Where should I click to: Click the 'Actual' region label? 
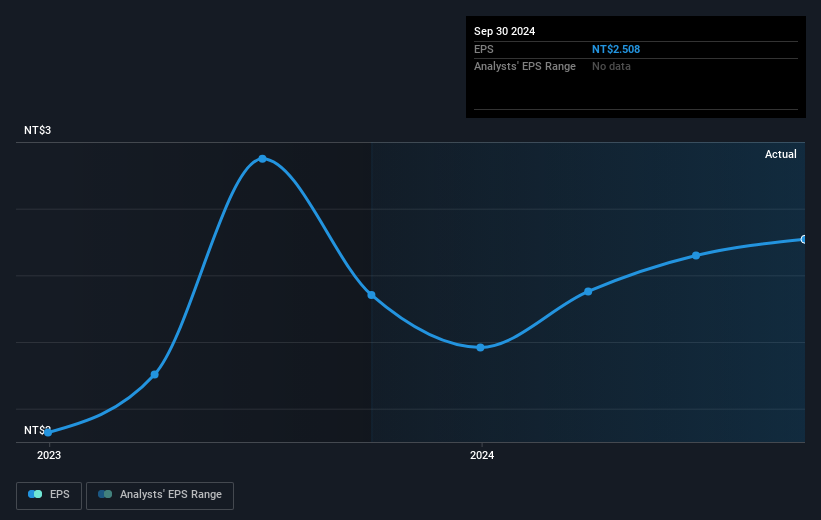[x=781, y=154]
